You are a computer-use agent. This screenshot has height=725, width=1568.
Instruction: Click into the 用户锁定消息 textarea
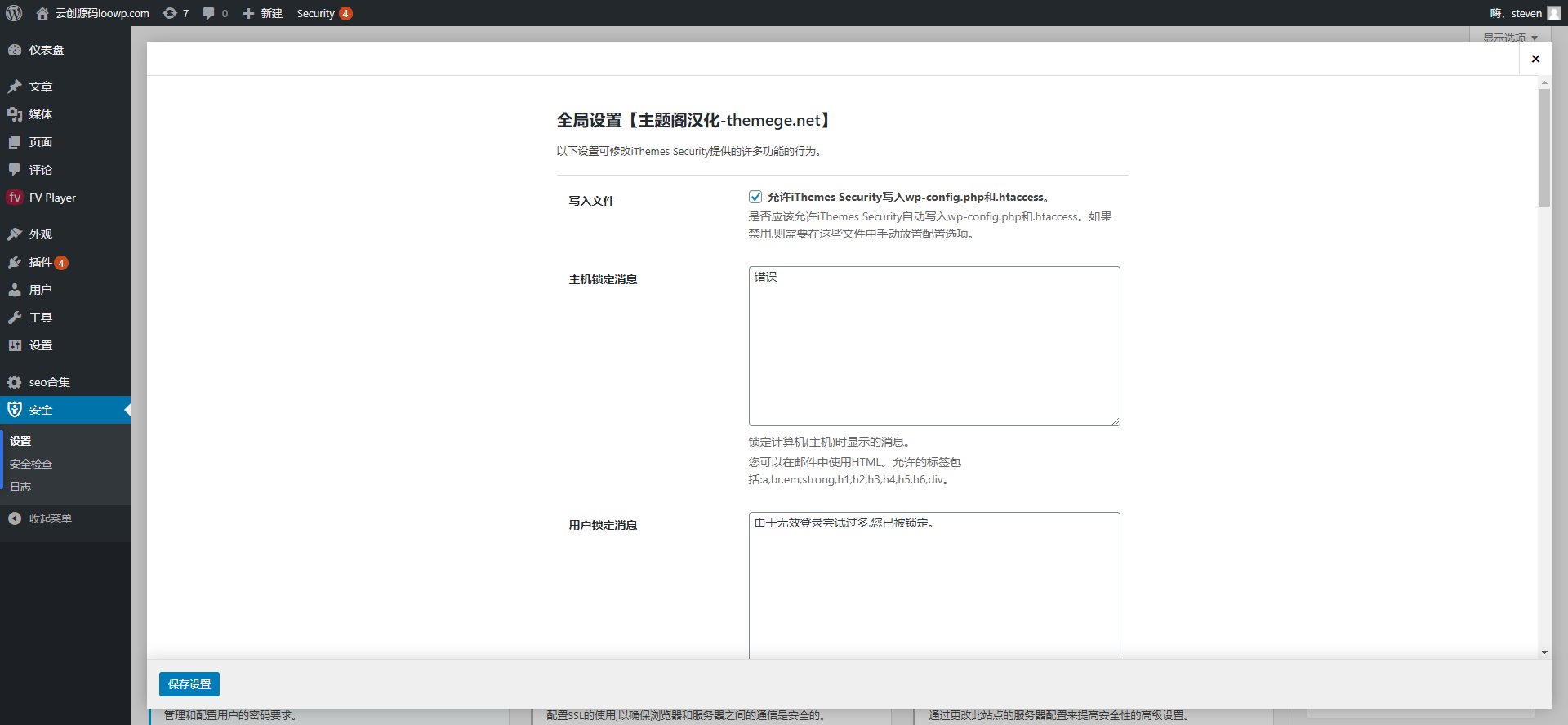(x=934, y=585)
